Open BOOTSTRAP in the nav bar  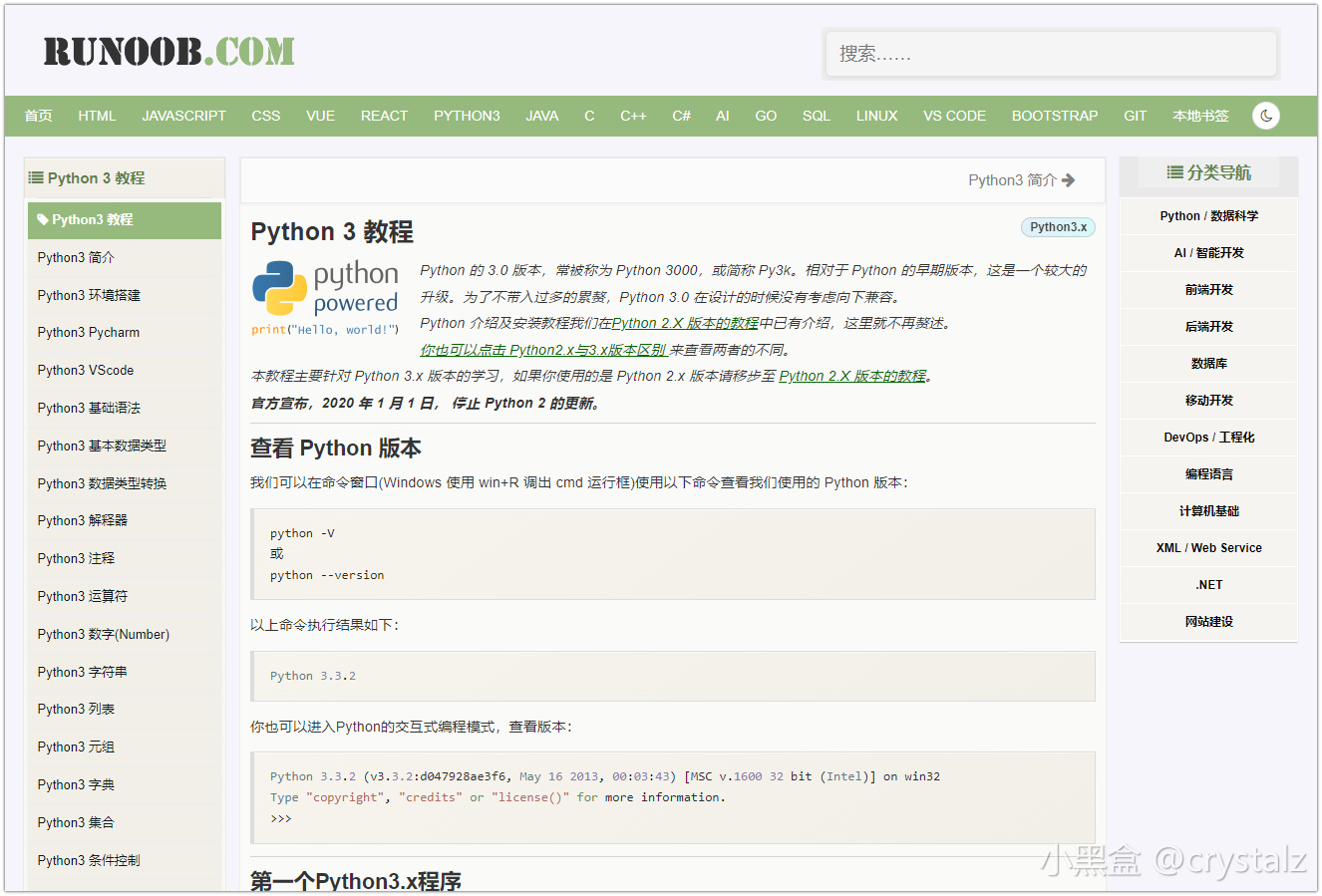tap(1055, 116)
